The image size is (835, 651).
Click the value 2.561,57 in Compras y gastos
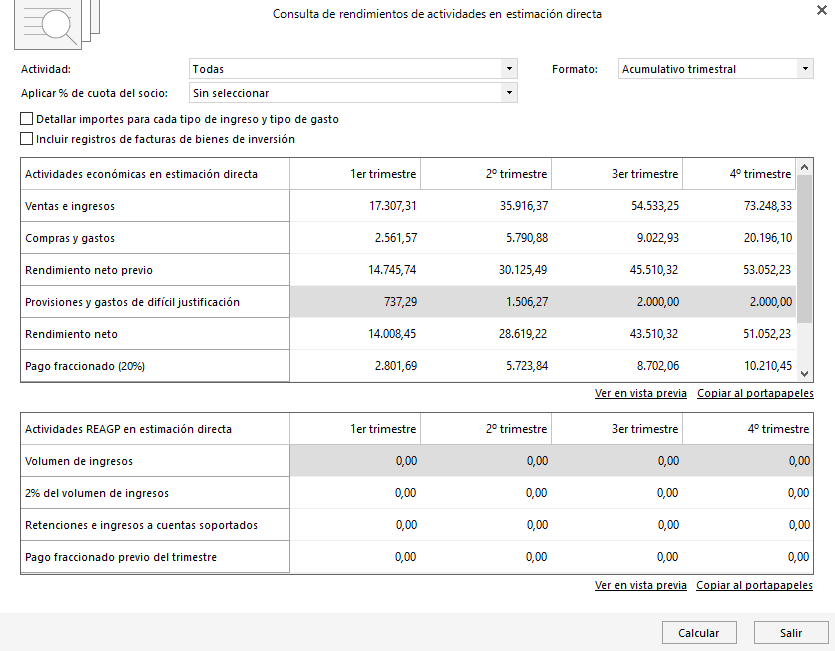pyautogui.click(x=396, y=238)
